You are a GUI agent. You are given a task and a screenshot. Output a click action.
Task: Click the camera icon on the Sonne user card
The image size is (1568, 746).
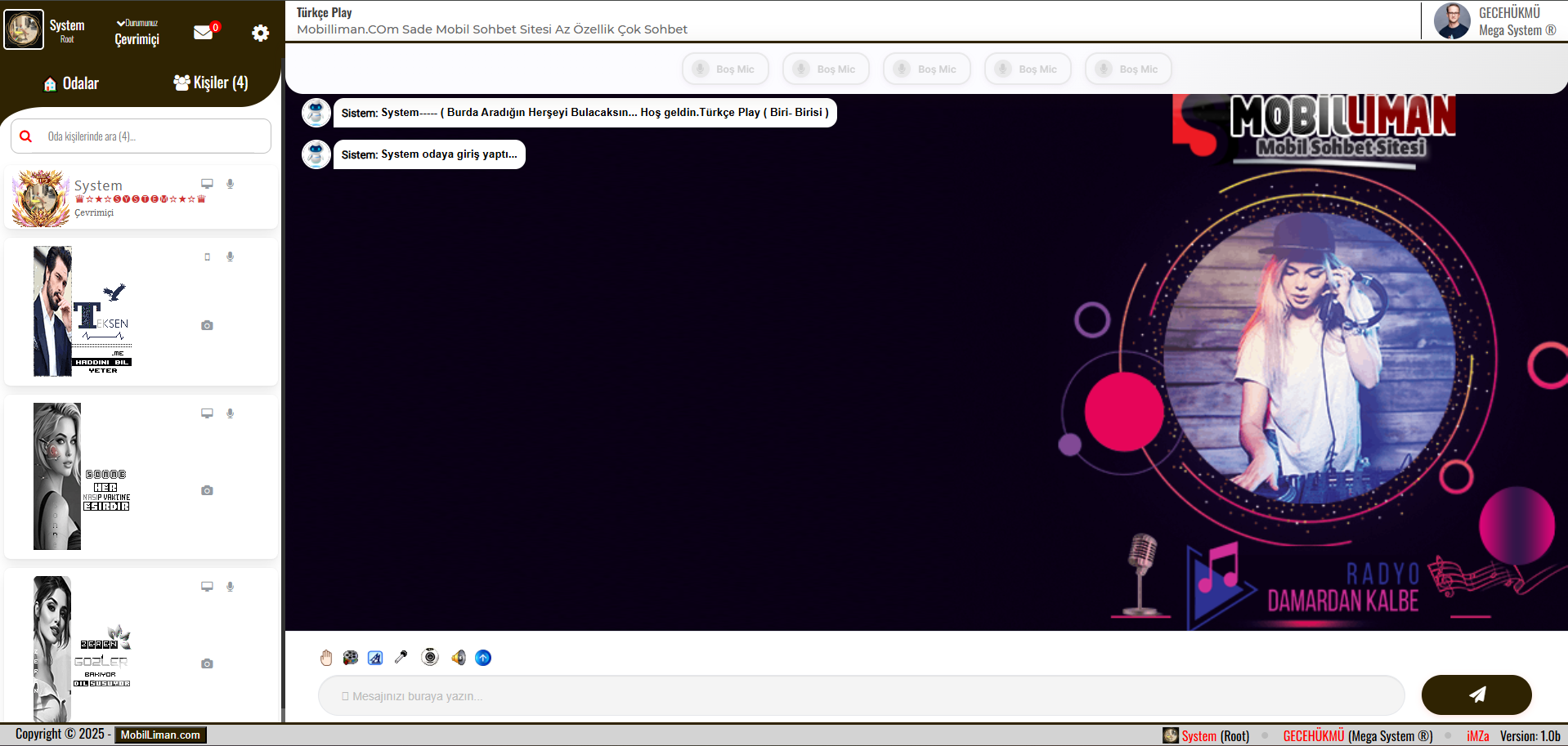coord(207,490)
